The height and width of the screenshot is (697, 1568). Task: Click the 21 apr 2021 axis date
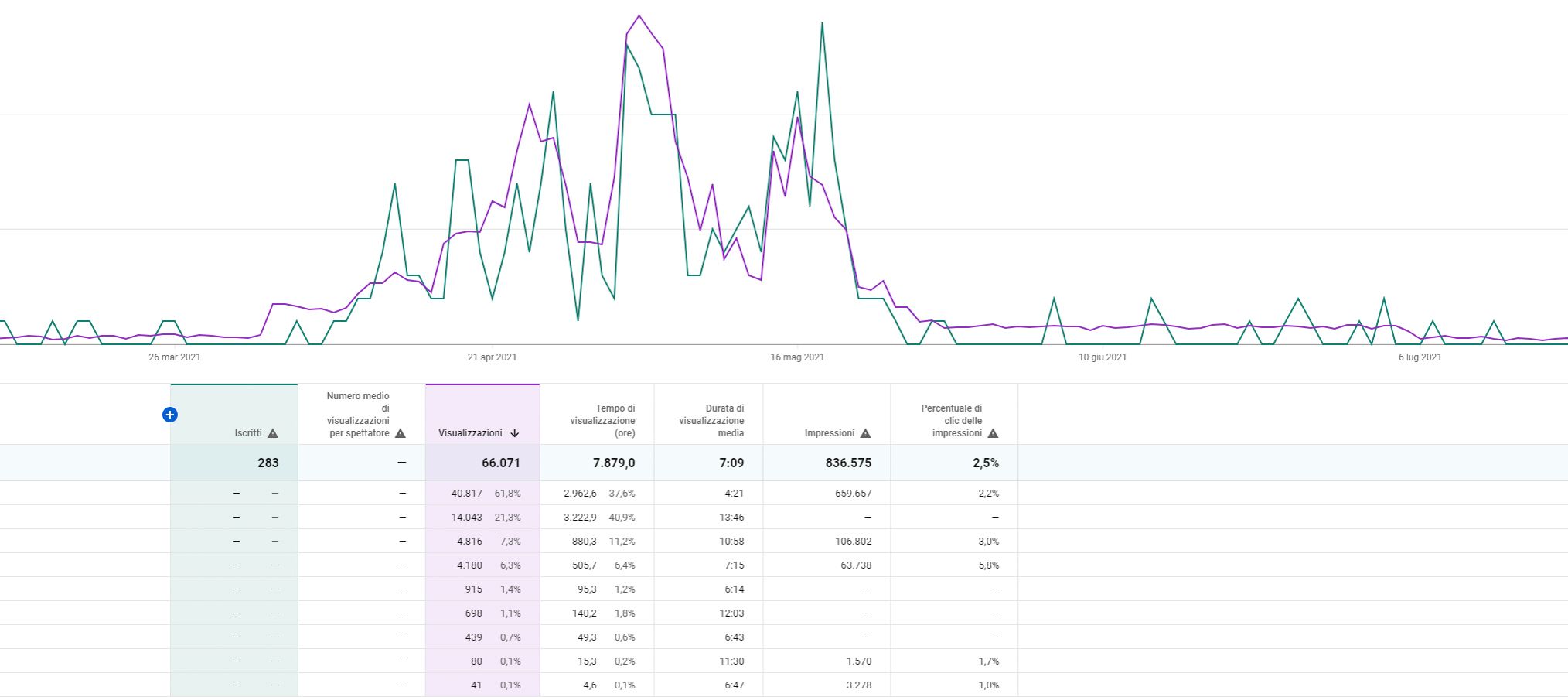492,357
